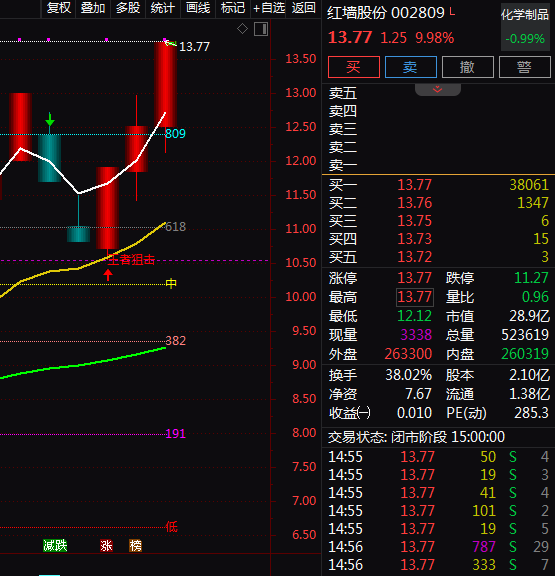Click the 最低 value 12.12
The width and height of the screenshot is (555, 576).
tap(414, 316)
